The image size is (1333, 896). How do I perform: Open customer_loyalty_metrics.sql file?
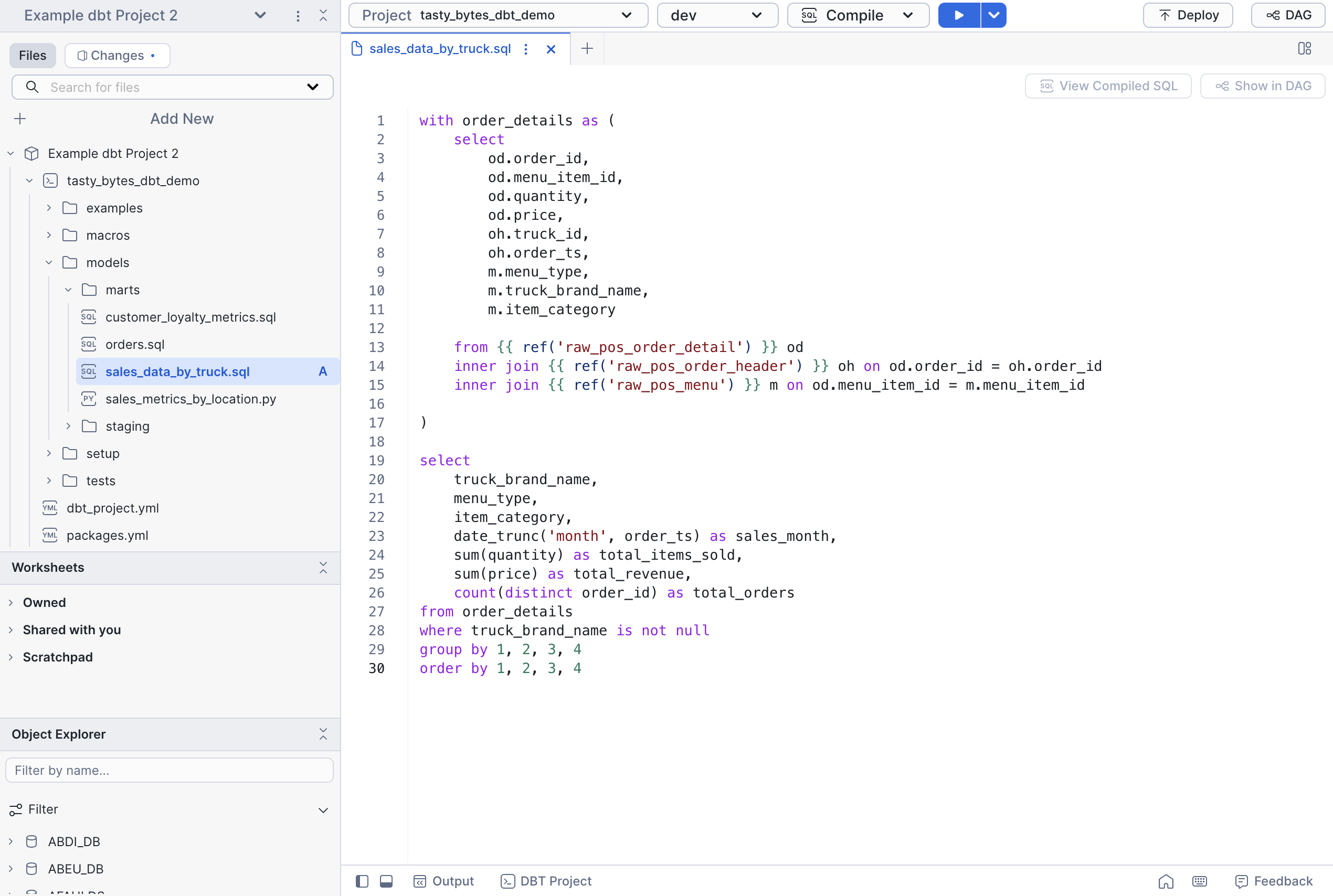[x=191, y=317]
